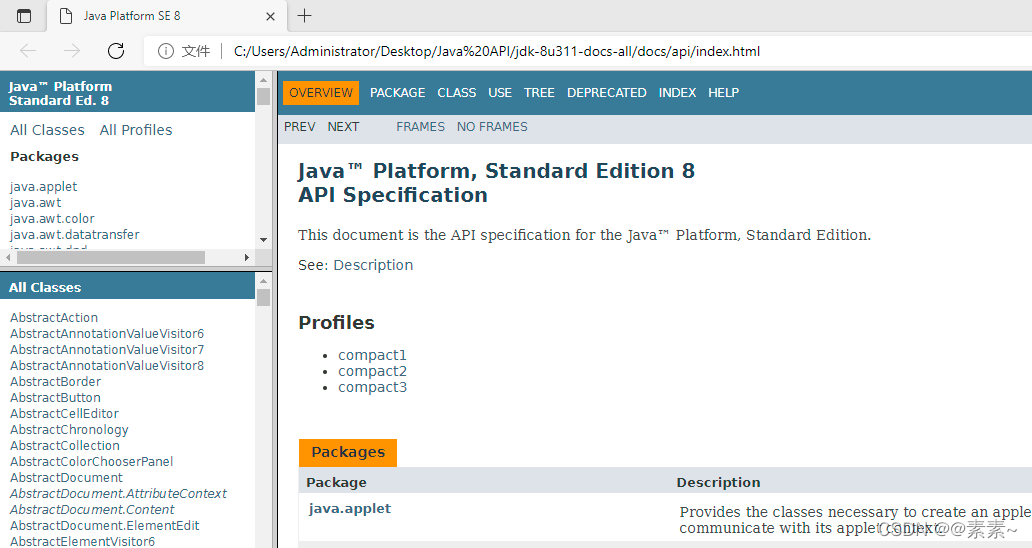Open the AbstractDocument class
The height and width of the screenshot is (548, 1032).
[x=66, y=478]
